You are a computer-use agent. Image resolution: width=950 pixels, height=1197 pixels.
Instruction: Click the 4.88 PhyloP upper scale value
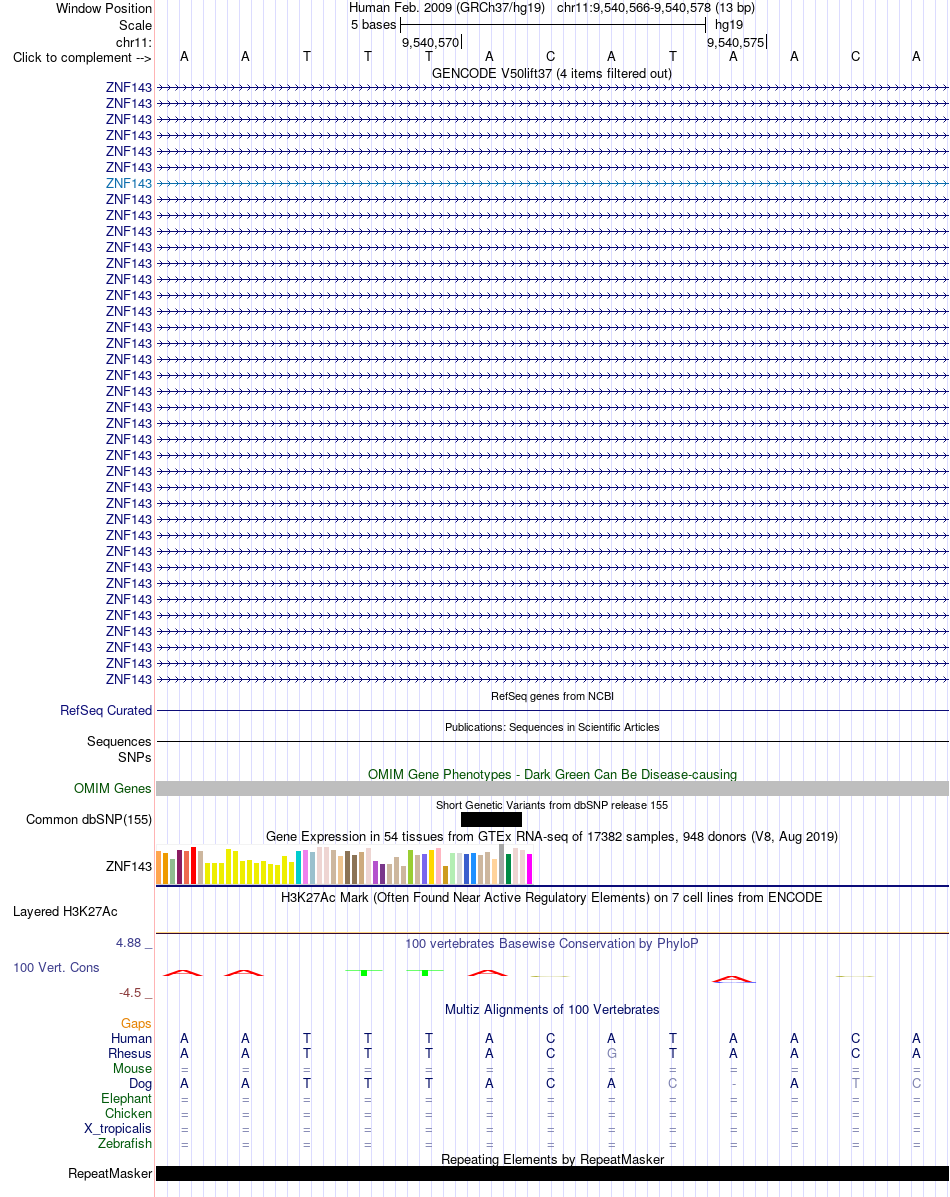click(x=128, y=943)
